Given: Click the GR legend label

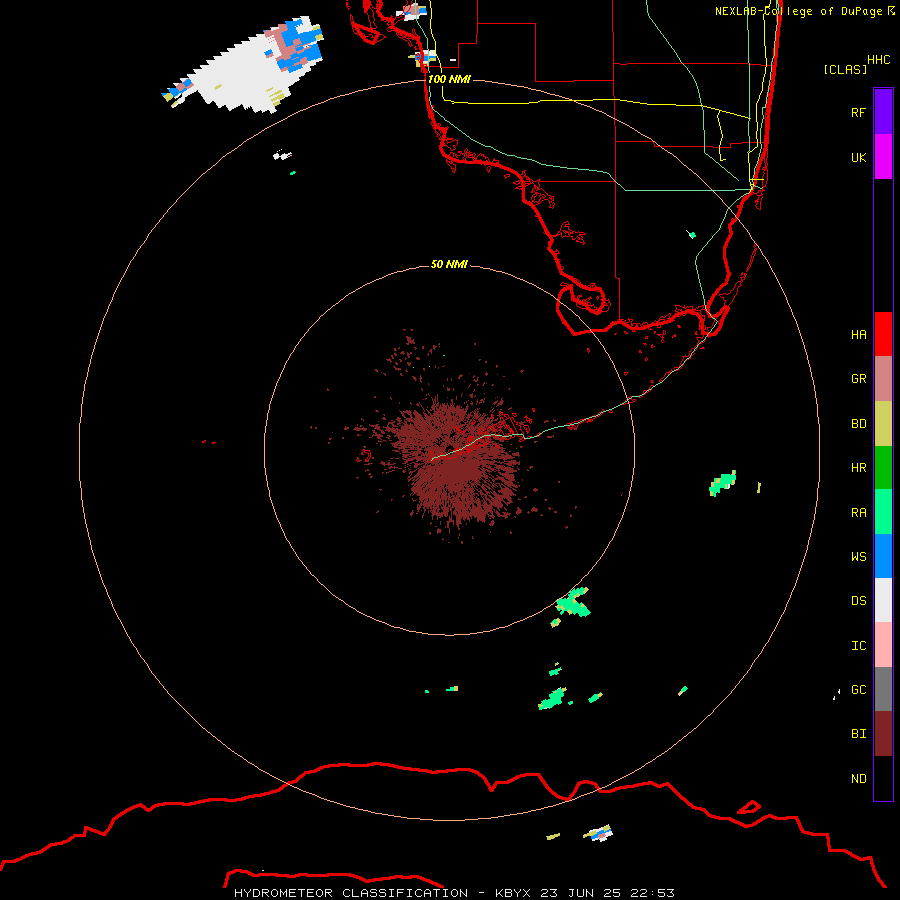Looking at the screenshot, I should (858, 379).
